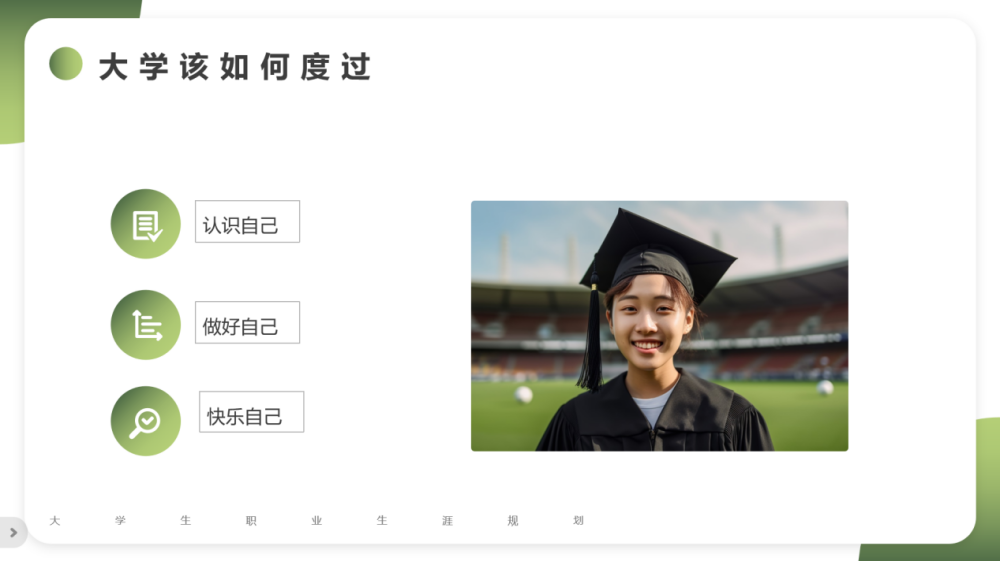Click the document checklist icon beside 认识自己

point(146,224)
